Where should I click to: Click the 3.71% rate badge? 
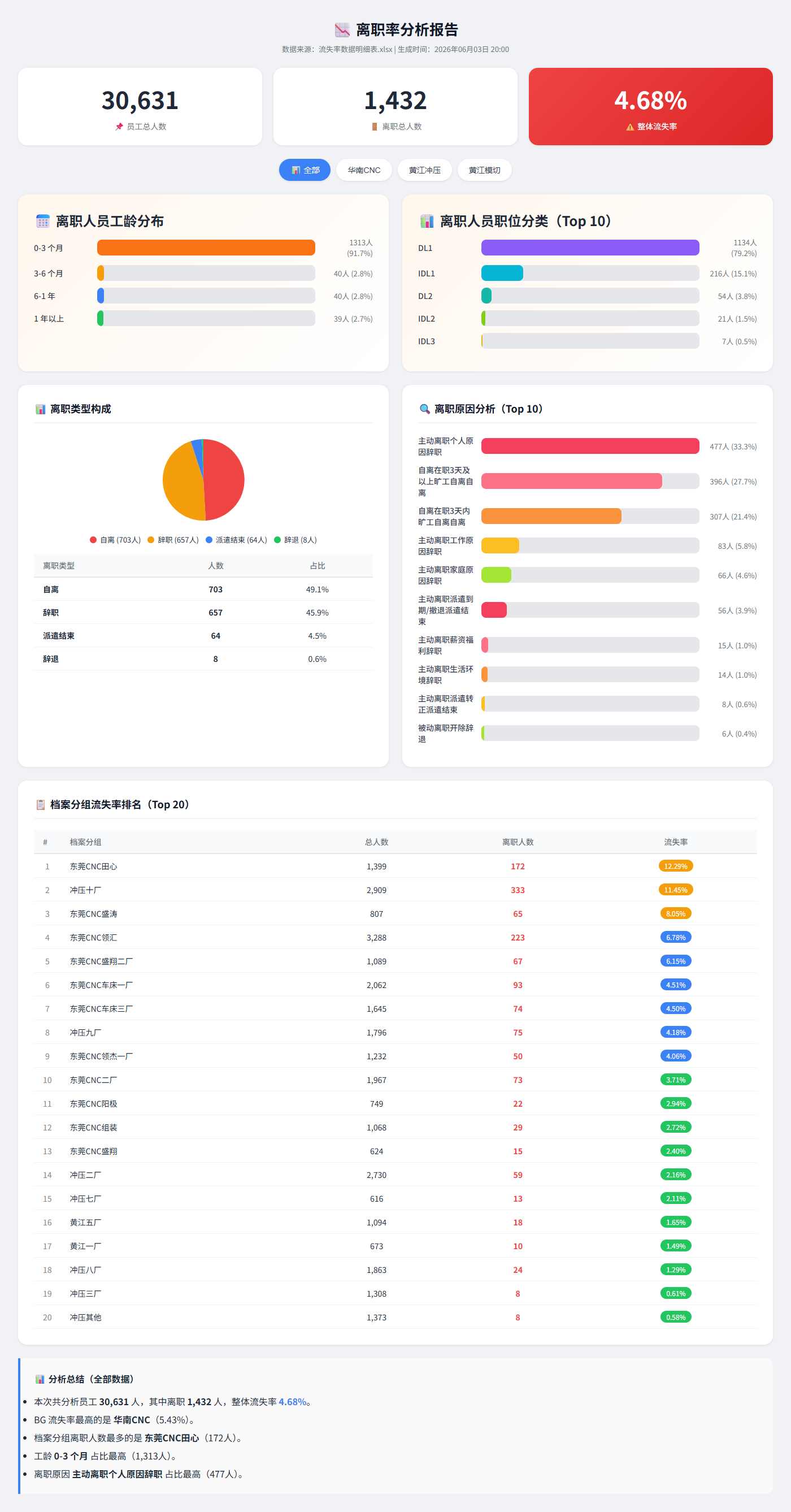[676, 1080]
